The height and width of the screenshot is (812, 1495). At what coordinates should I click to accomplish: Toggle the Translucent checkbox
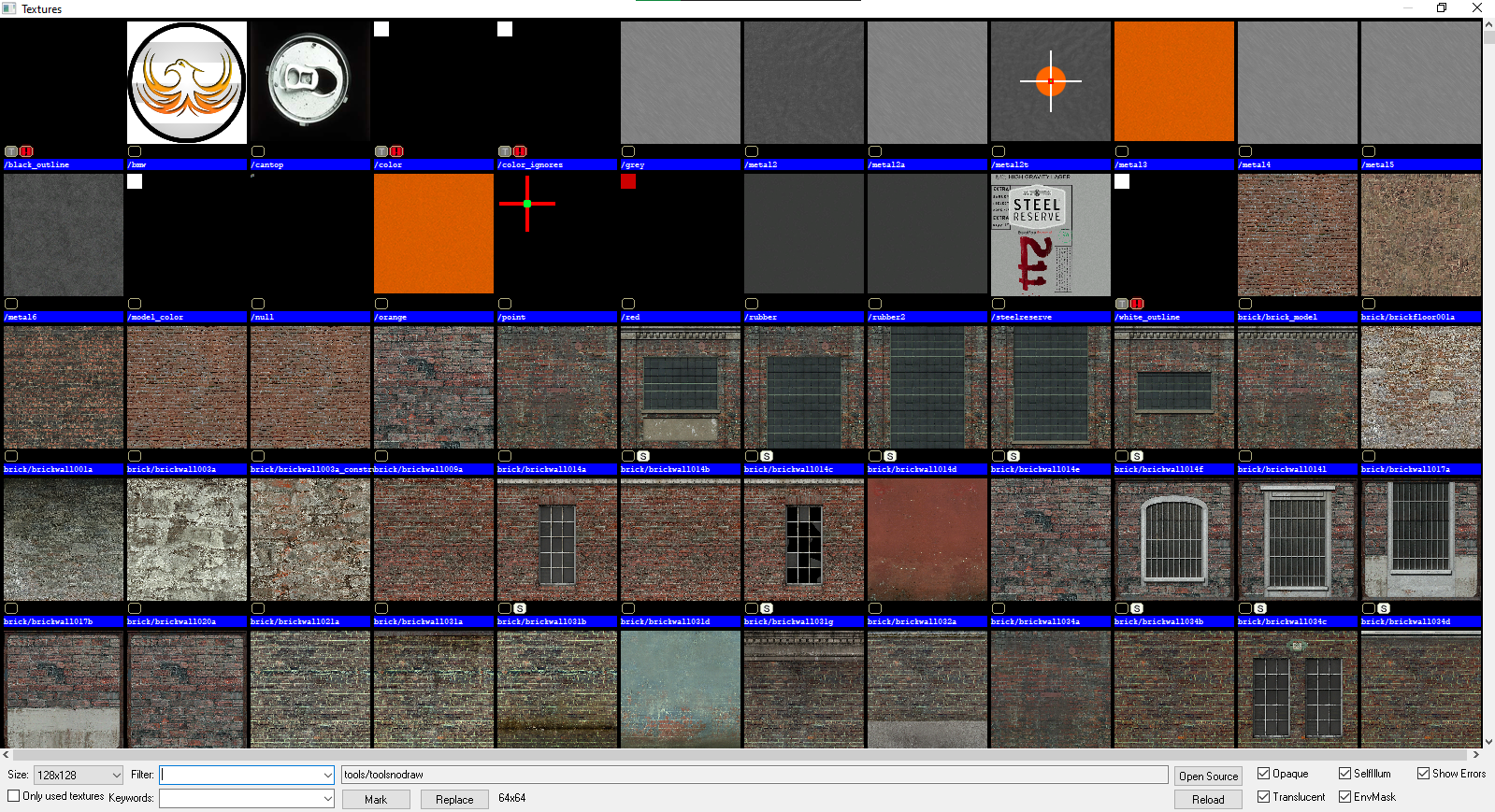(x=1264, y=797)
